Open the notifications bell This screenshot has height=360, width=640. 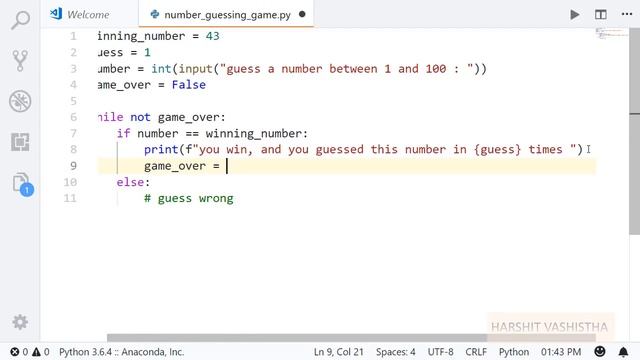point(623,352)
